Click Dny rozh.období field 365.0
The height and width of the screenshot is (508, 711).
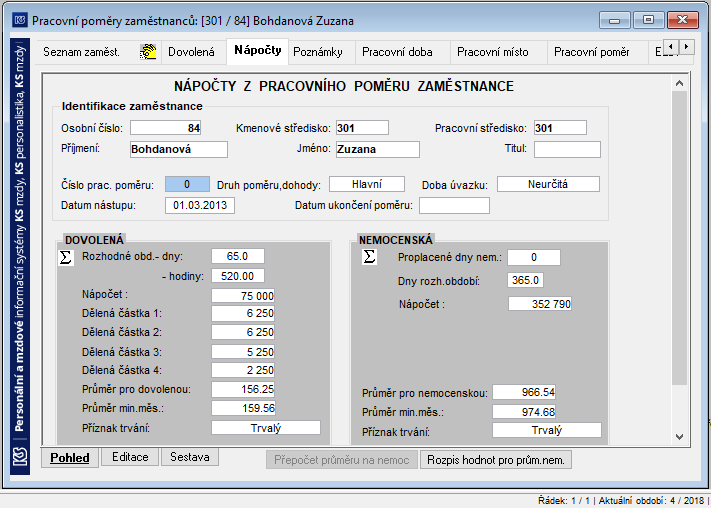point(526,280)
